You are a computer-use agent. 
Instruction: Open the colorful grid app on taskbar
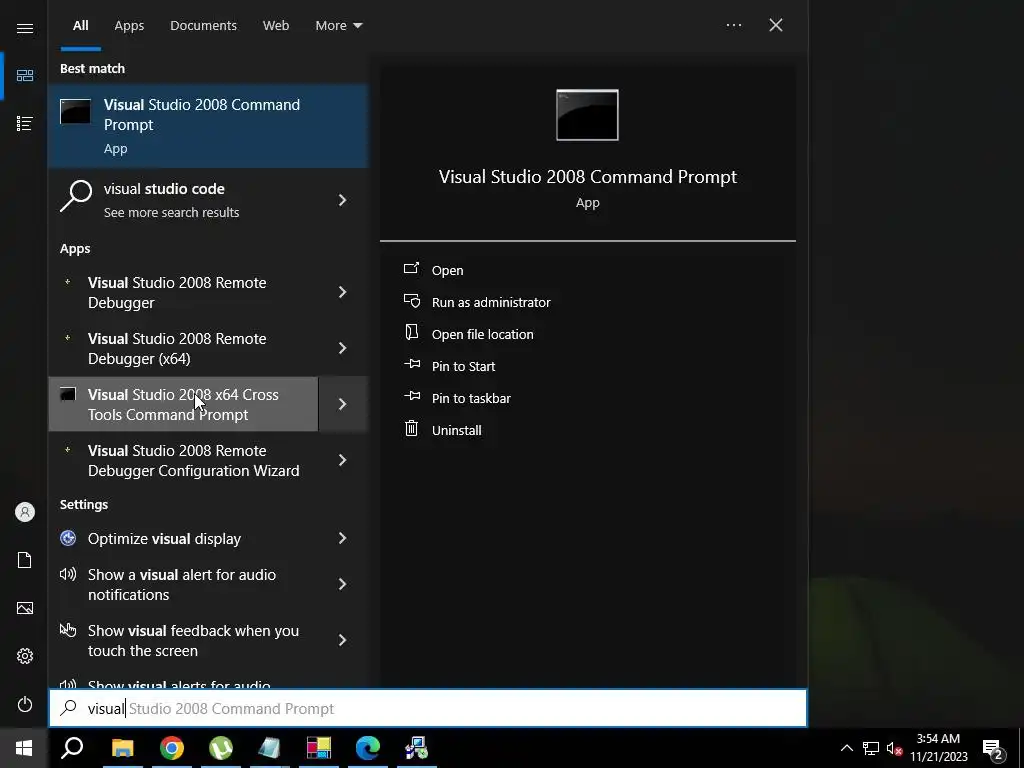[319, 748]
